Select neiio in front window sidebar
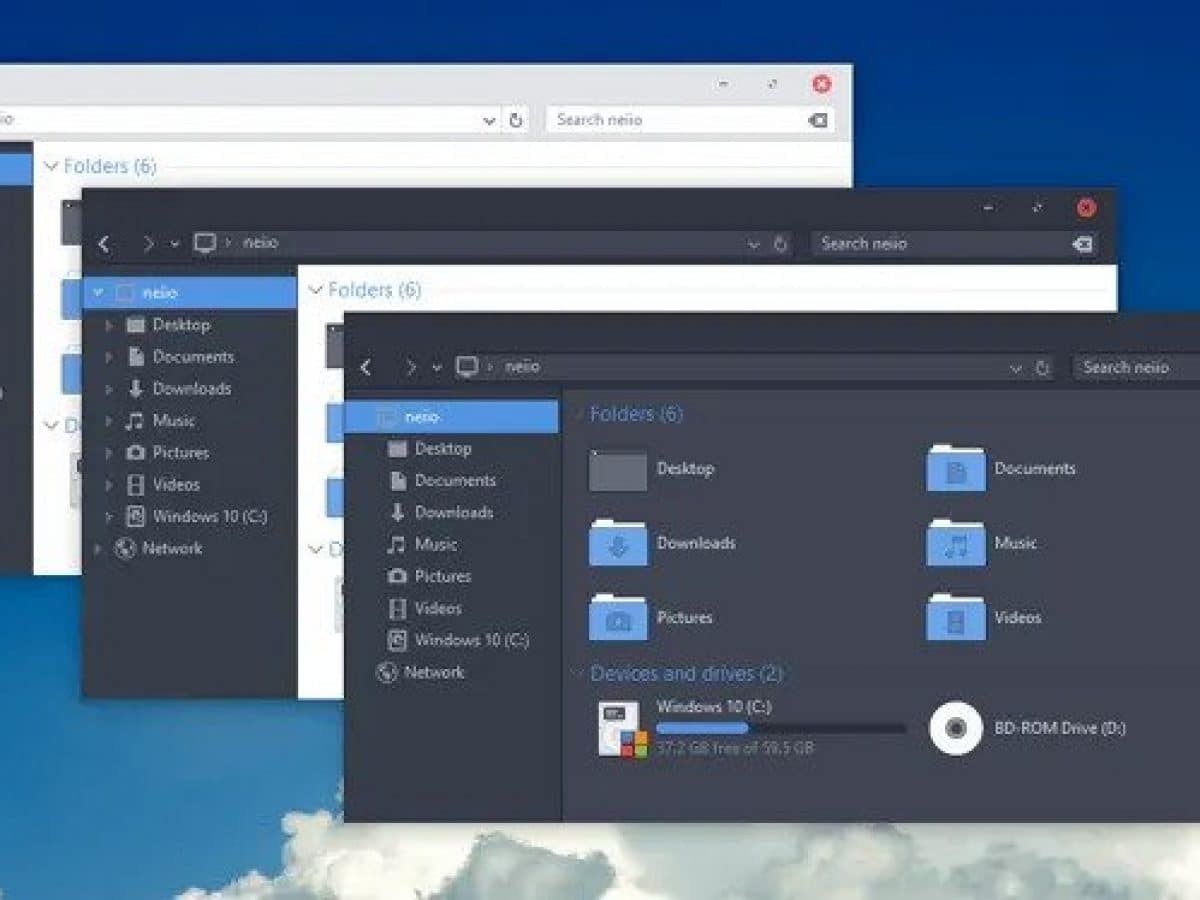This screenshot has height=900, width=1200. (x=451, y=417)
